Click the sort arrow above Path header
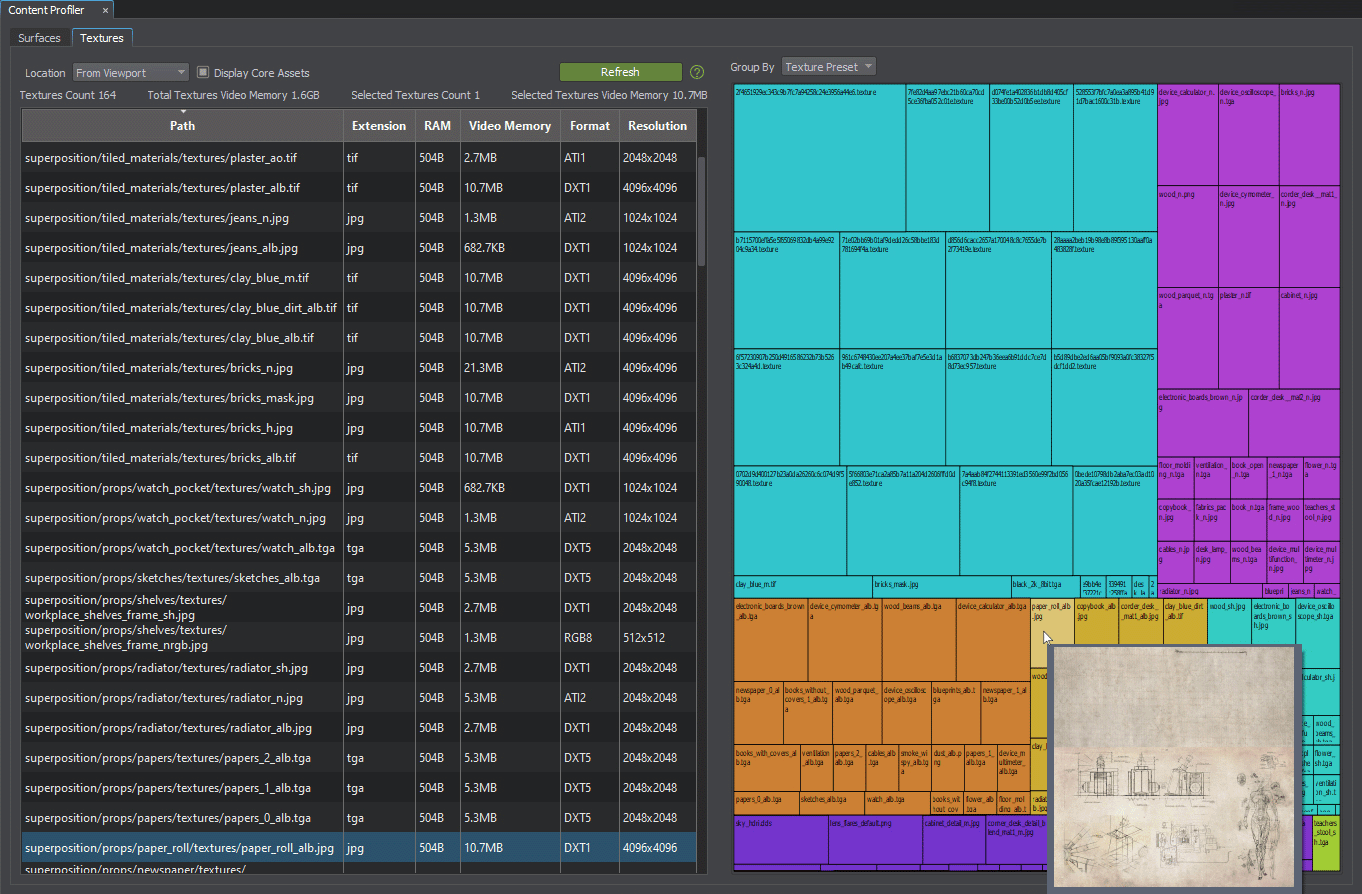Screen dimensions: 1362x894 [182, 112]
